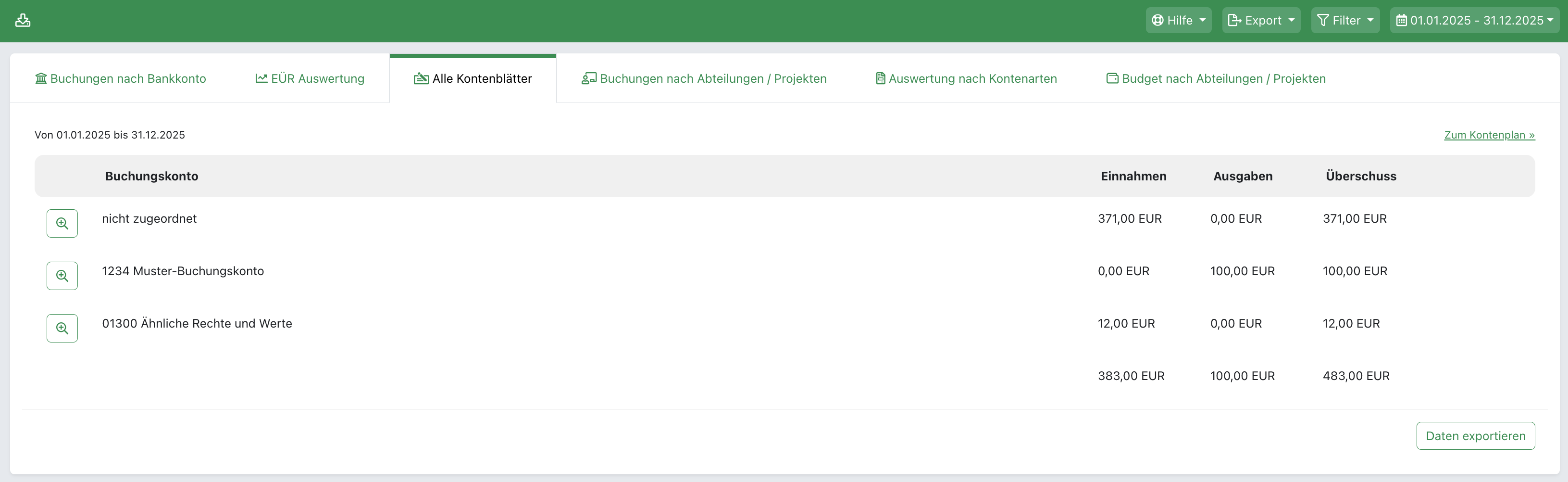The height and width of the screenshot is (482, 1568).
Task: Open magnifier for 01300 Ähnliche Rechte und Werte
Action: coord(62,328)
